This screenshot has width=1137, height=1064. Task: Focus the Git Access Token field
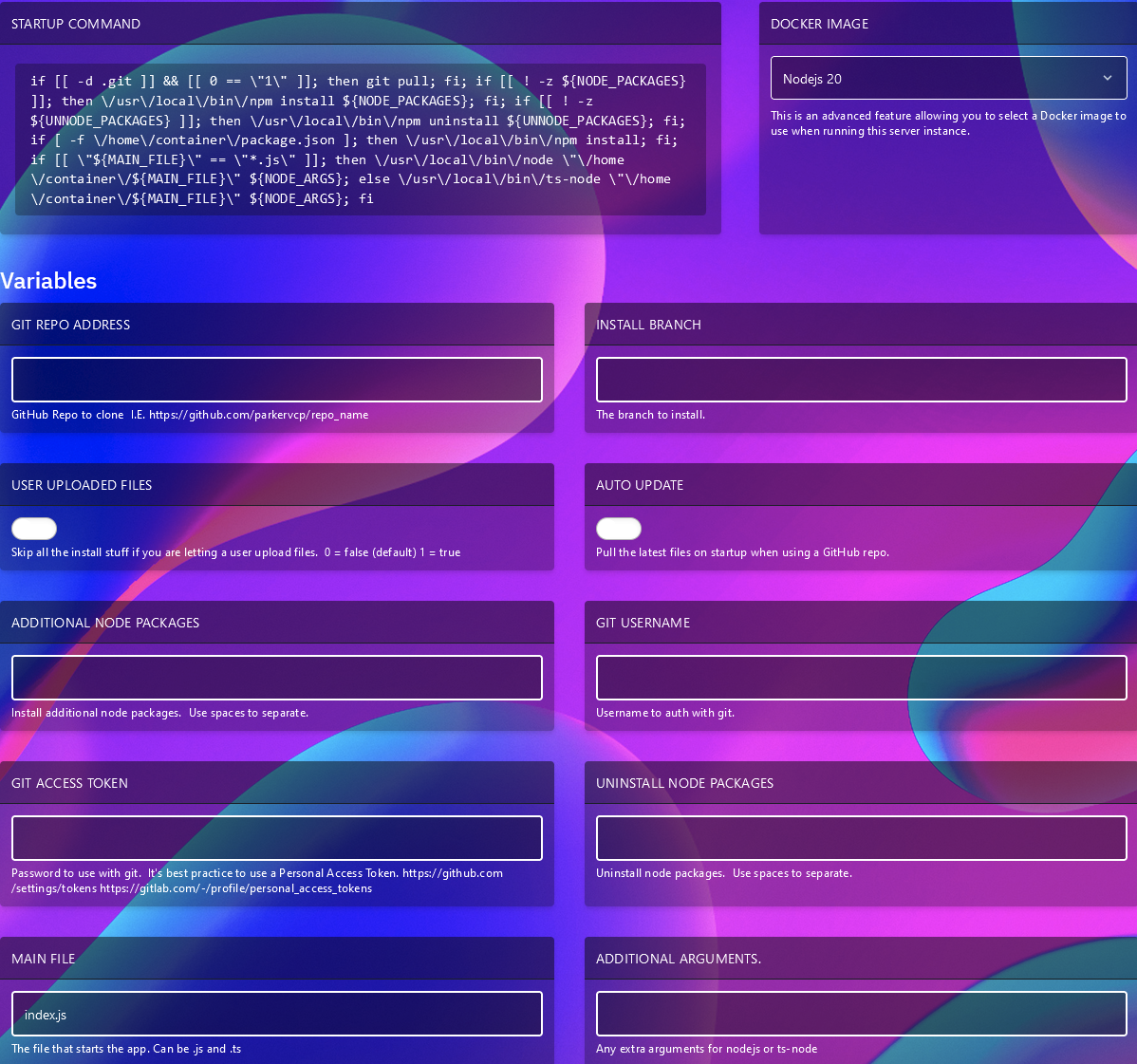[x=276, y=837]
